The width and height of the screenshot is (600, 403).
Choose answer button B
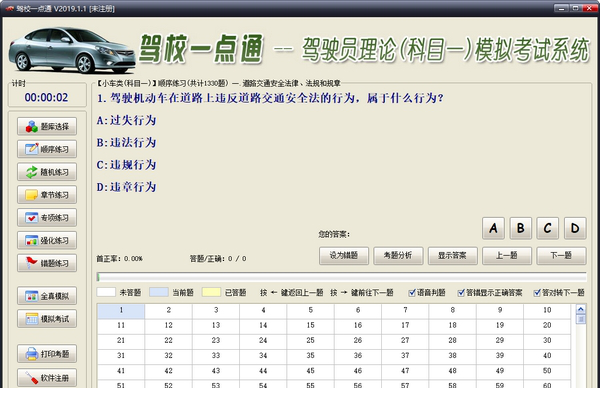click(520, 228)
